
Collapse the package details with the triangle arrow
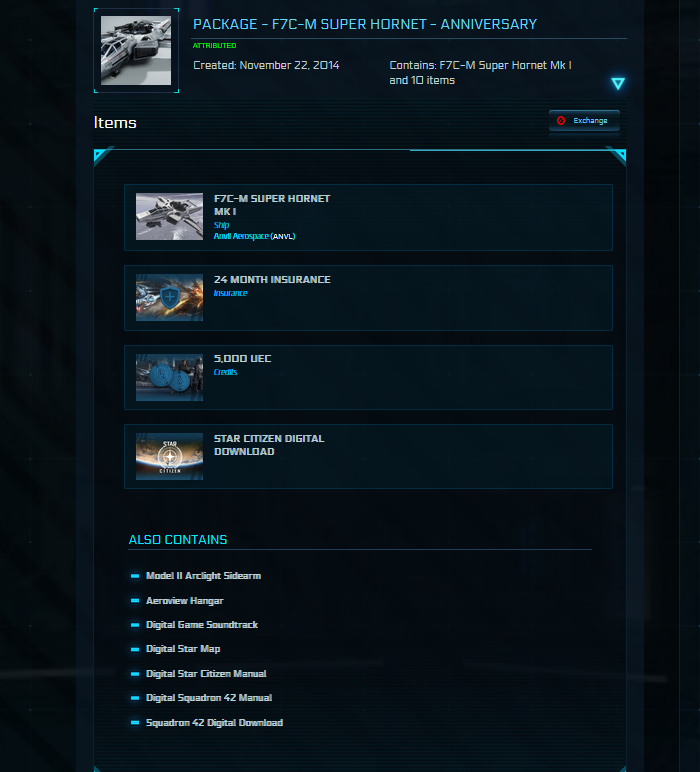coord(618,83)
